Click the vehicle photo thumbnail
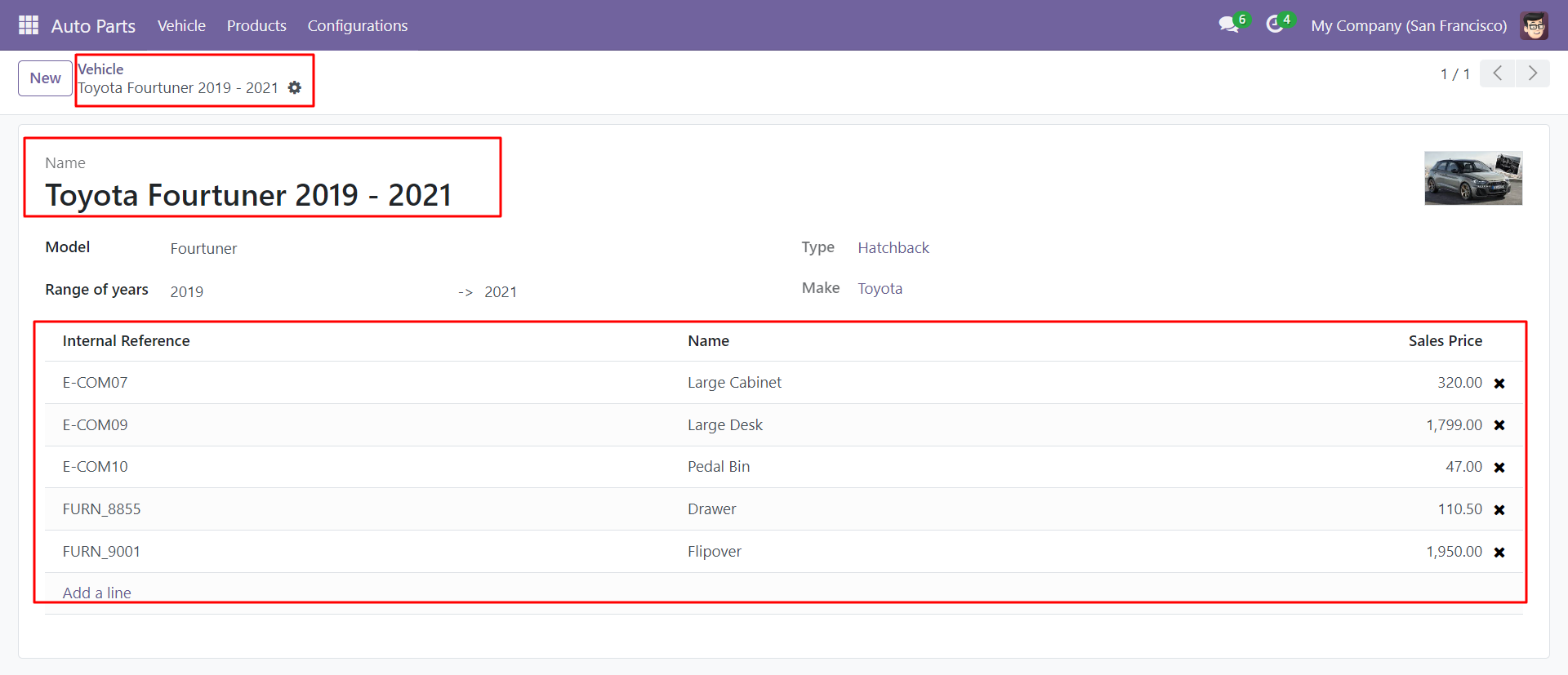 (x=1472, y=178)
